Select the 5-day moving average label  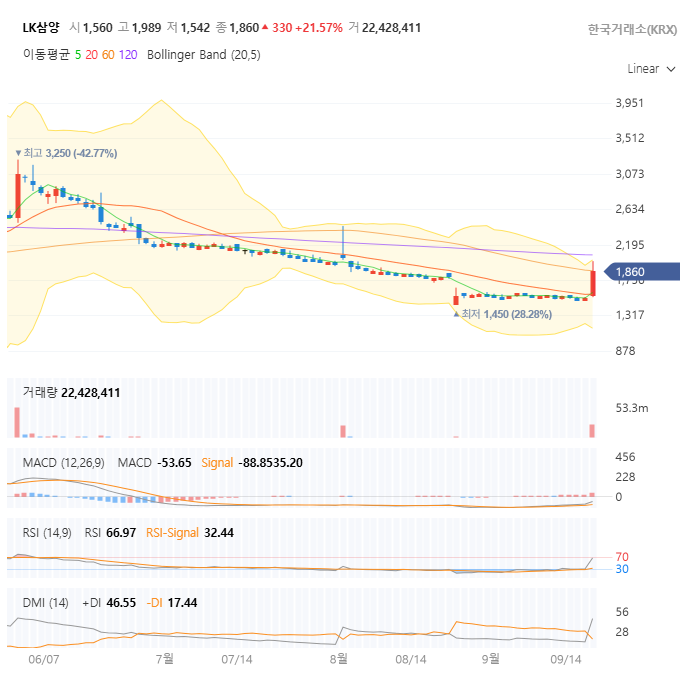(78, 55)
